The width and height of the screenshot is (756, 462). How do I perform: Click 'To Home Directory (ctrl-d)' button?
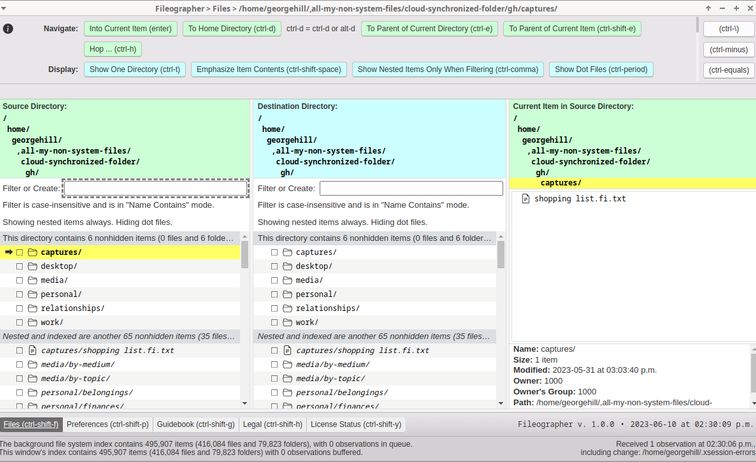[232, 29]
